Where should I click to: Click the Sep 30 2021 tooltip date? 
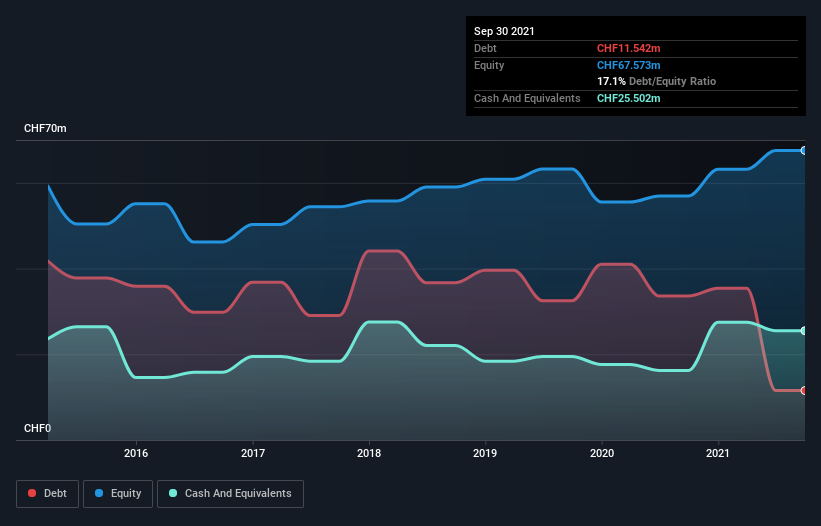[x=504, y=31]
